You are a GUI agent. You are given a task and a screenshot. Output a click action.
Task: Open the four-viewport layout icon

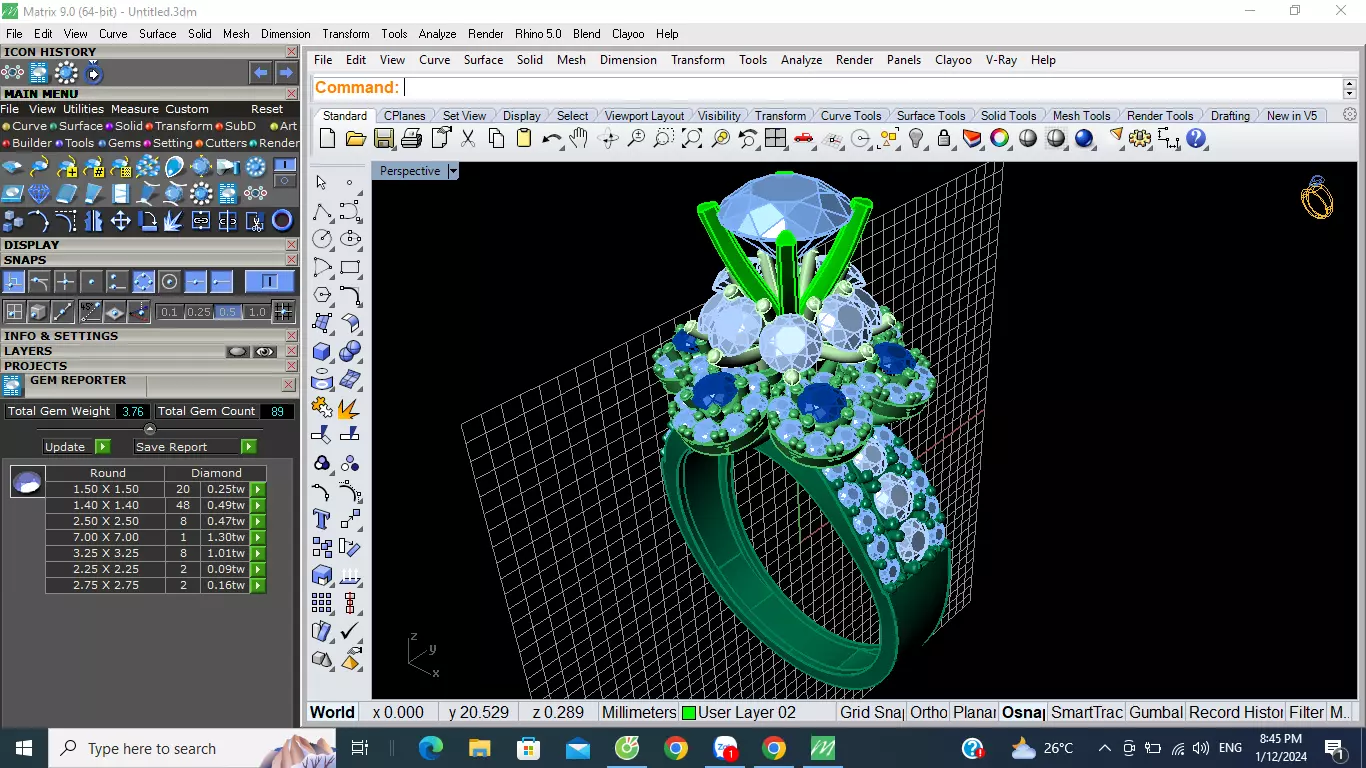coord(775,139)
